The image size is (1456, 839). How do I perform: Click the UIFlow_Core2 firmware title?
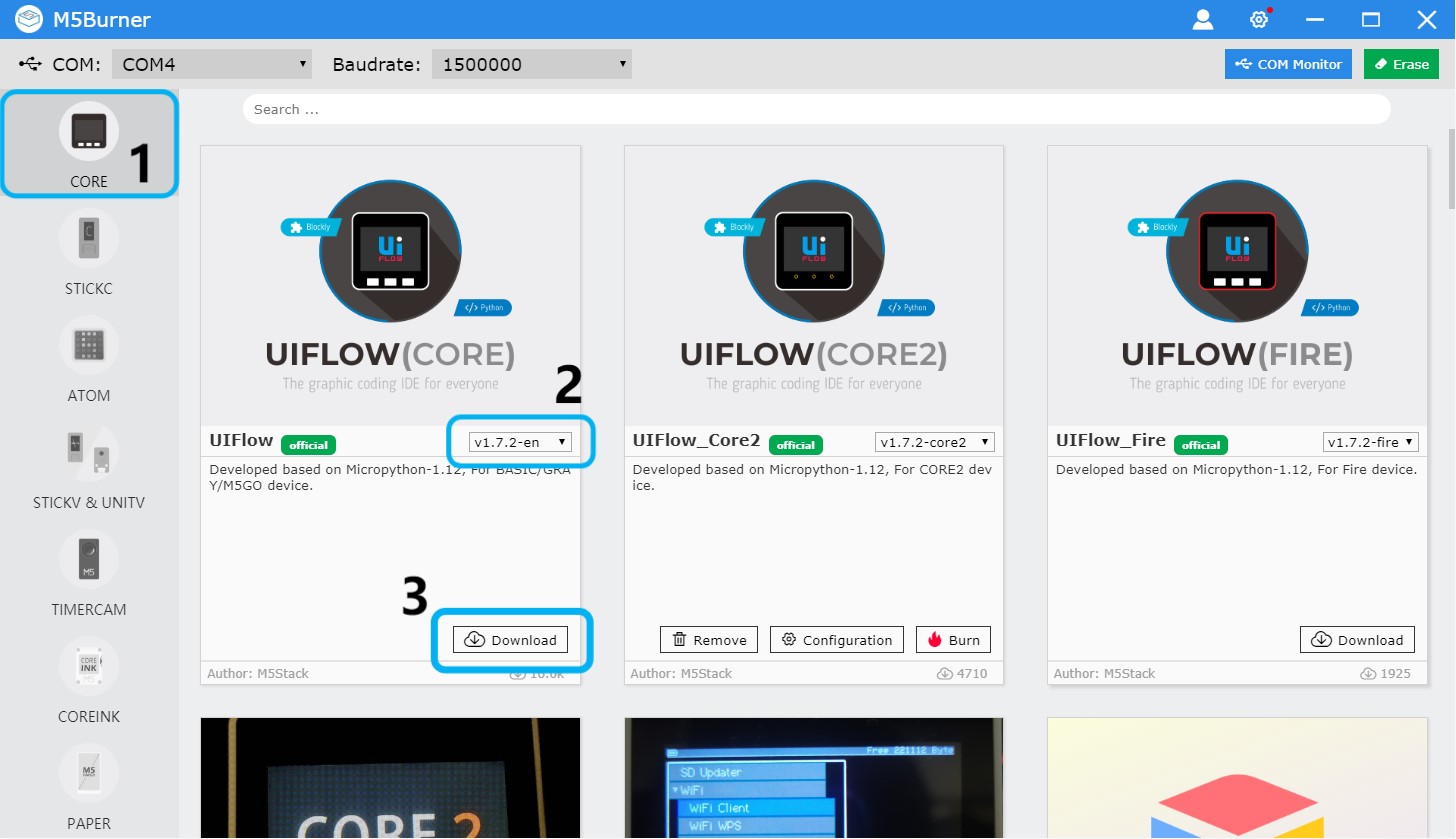tap(697, 441)
